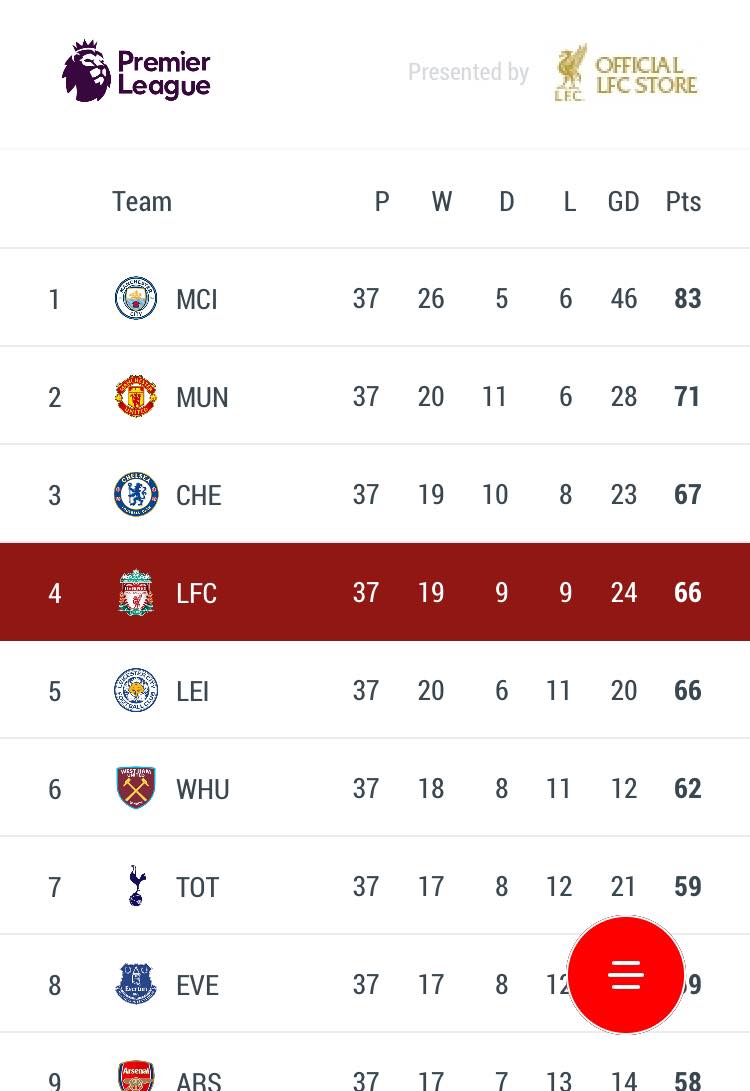
Task: Select the Pts column header
Action: coord(683,202)
